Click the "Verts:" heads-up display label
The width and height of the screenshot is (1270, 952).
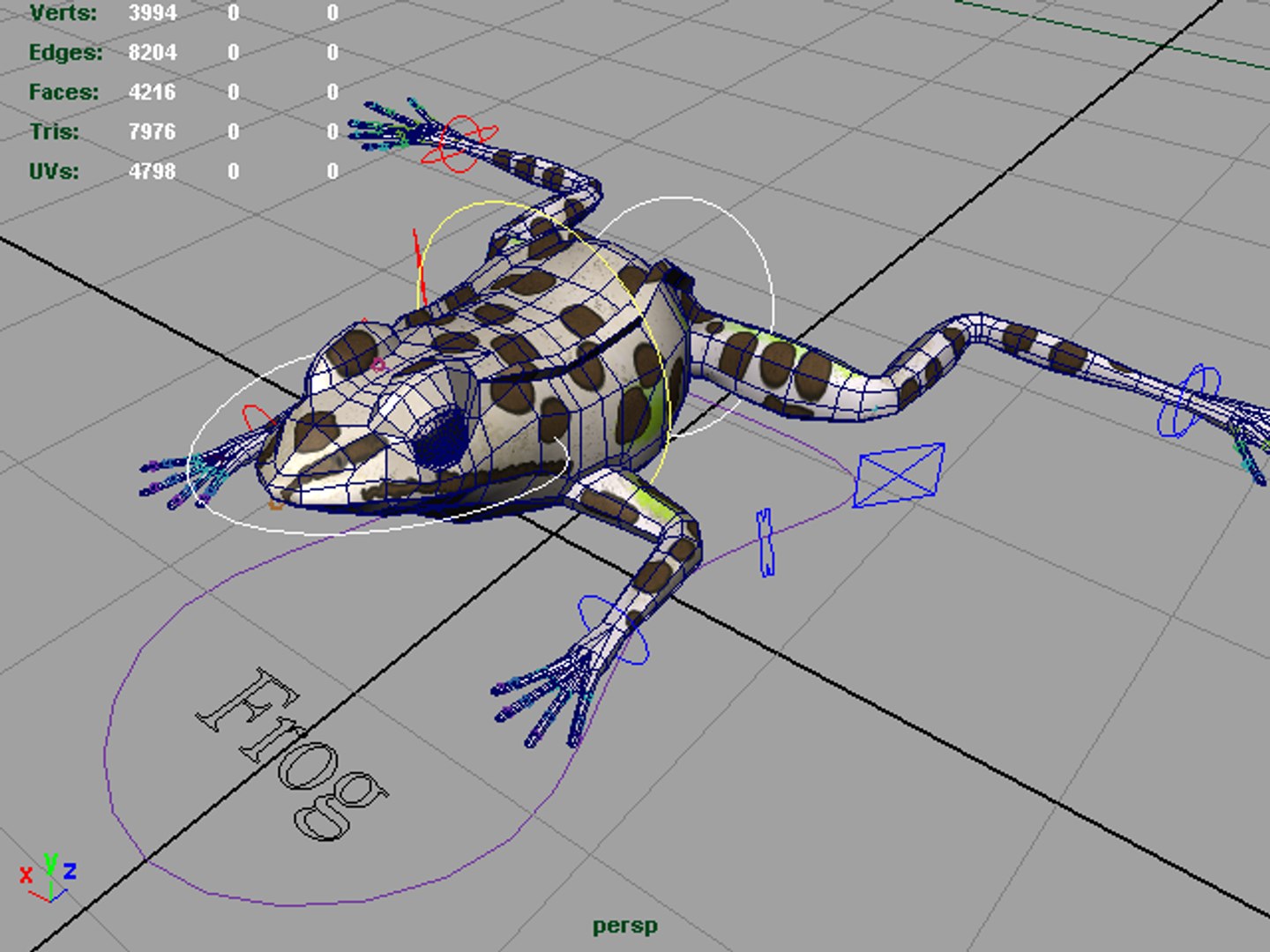[63, 13]
